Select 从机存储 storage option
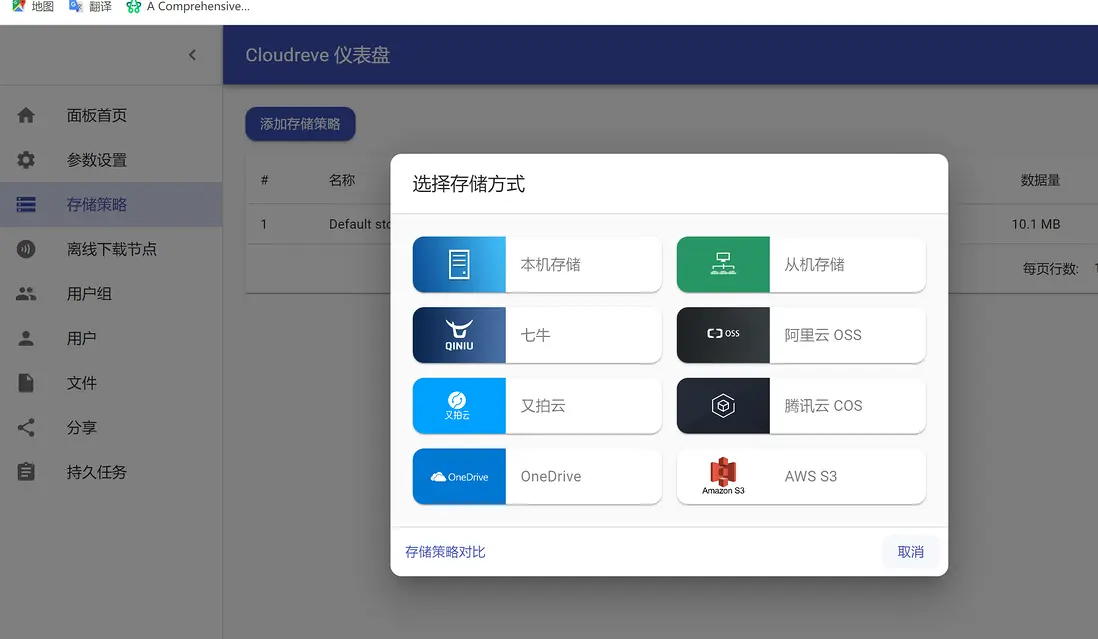 801,265
